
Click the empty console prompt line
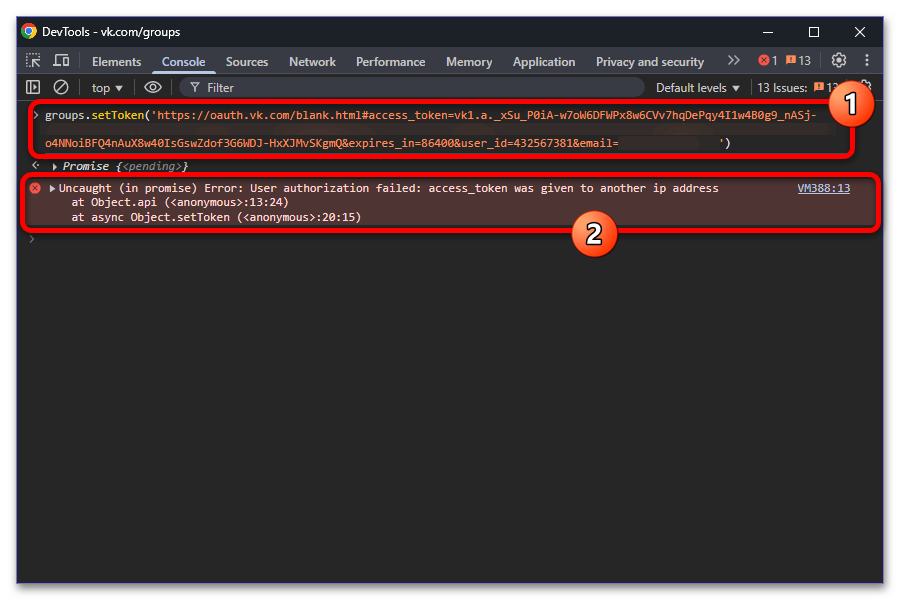448,239
